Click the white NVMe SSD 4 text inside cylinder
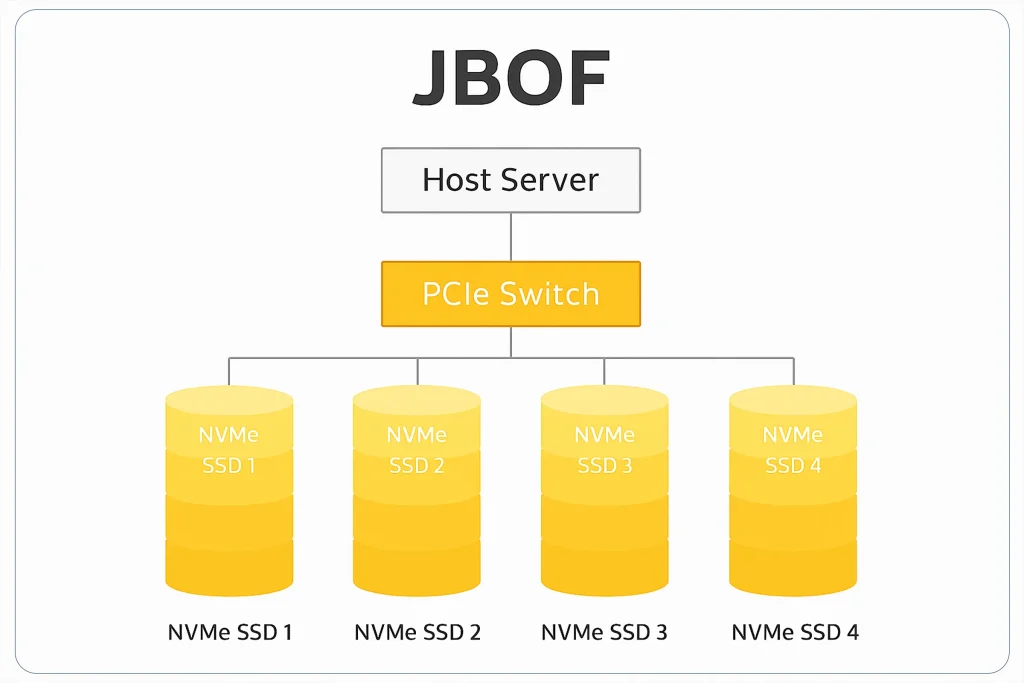This screenshot has height=683, width=1024. [793, 450]
